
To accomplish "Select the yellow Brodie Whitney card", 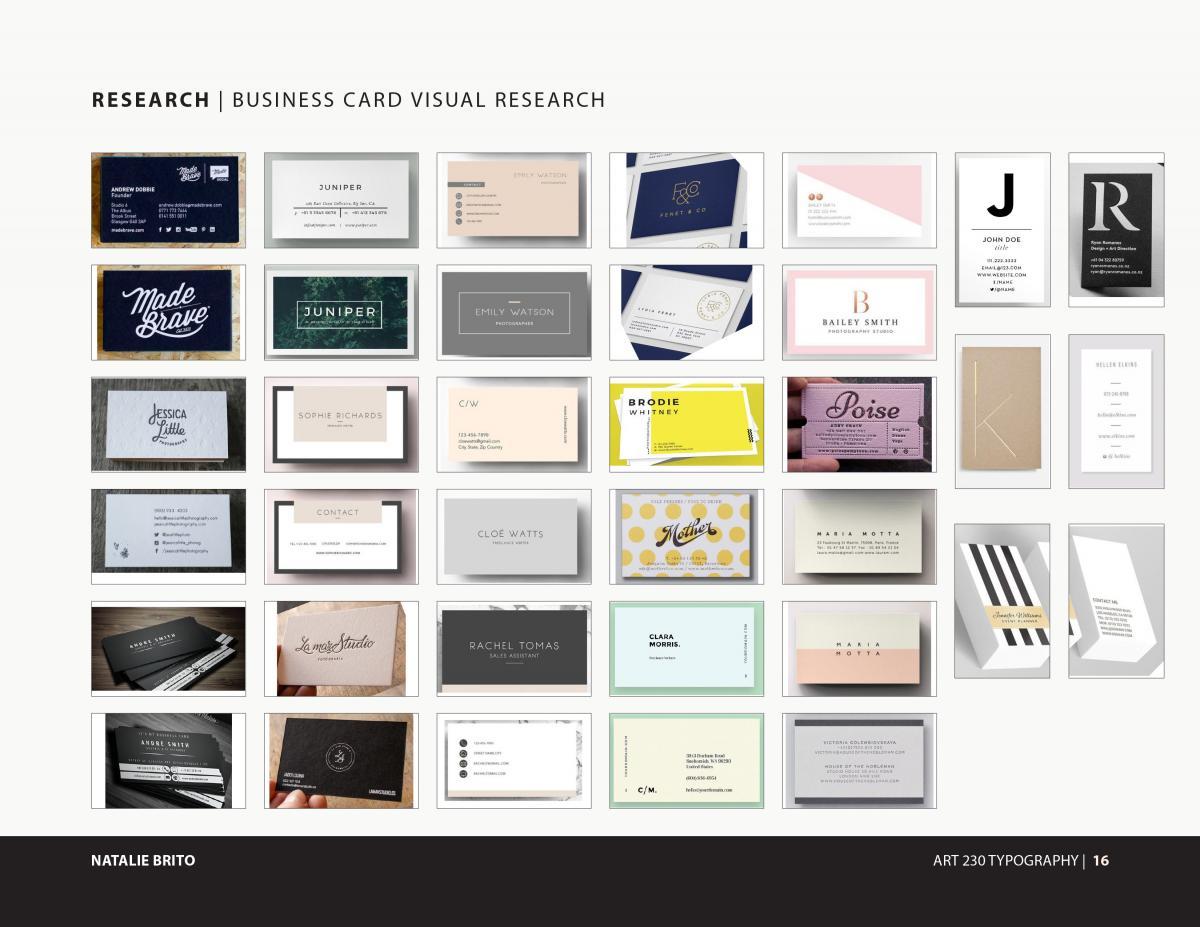I will coord(685,424).
